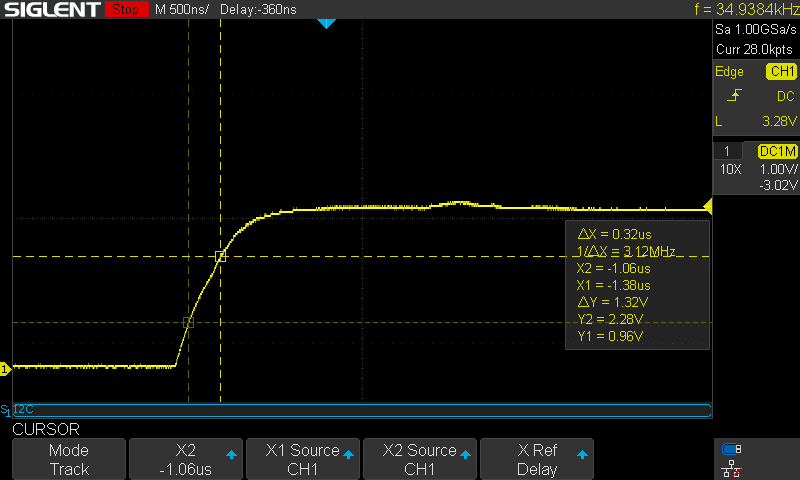Click the 1.00V/ vertical scale value
Viewport: 800px width, 480px height.
(778, 169)
